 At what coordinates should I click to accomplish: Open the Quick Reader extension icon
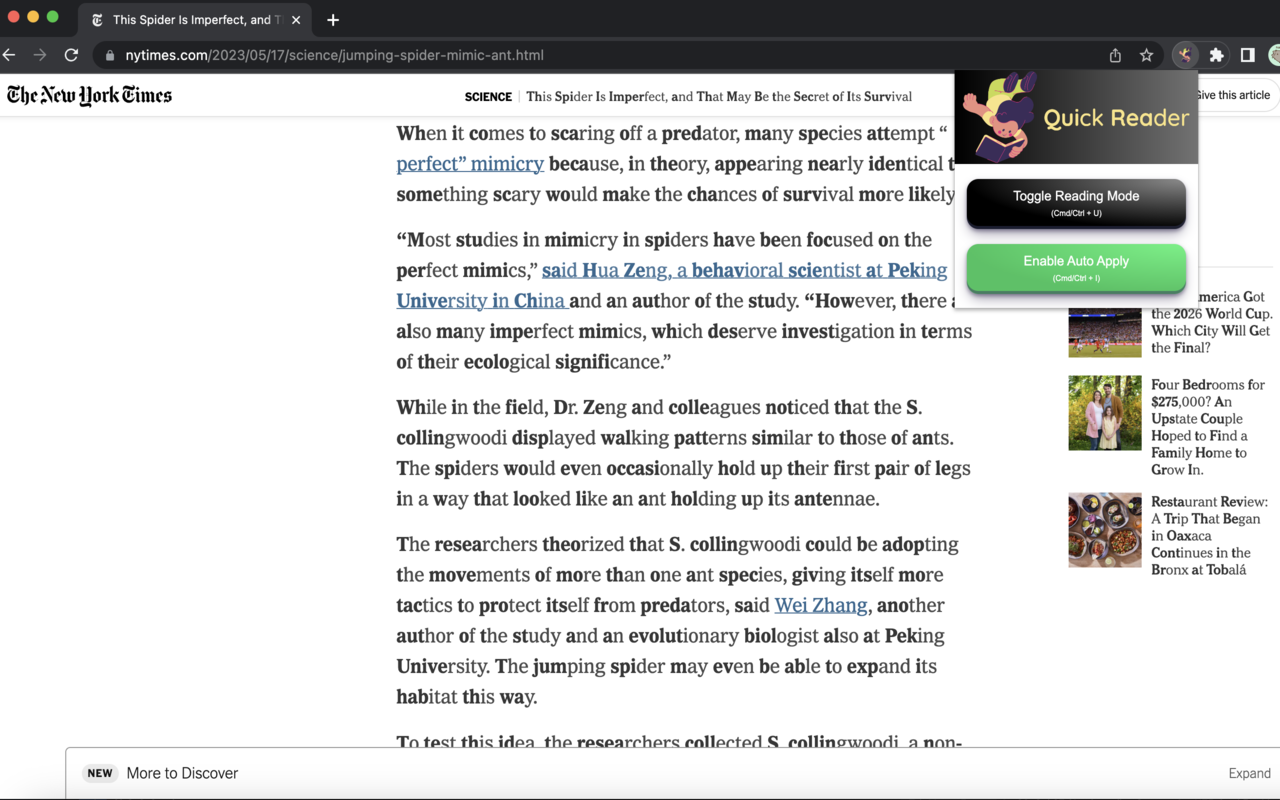tap(1185, 55)
